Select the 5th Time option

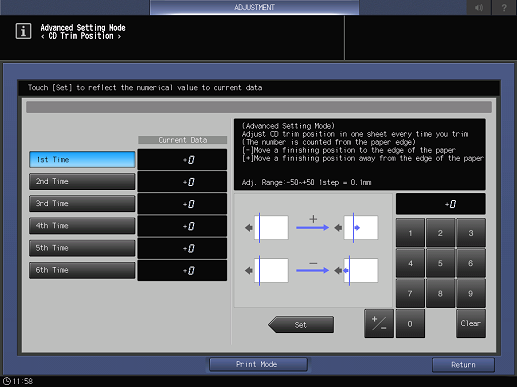tap(82, 248)
